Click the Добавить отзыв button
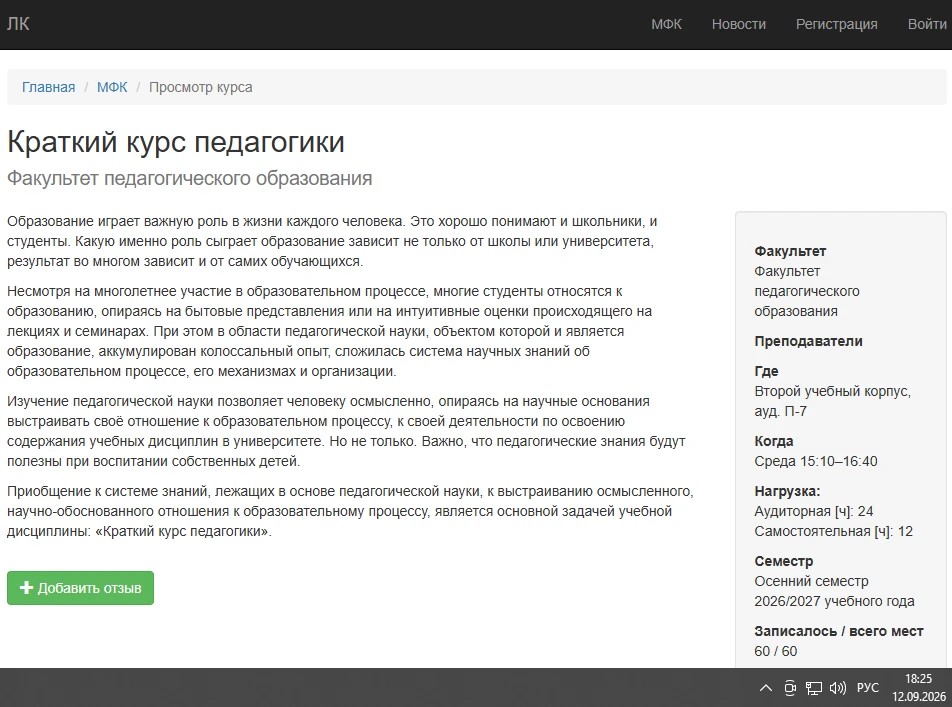952x707 pixels. click(80, 588)
